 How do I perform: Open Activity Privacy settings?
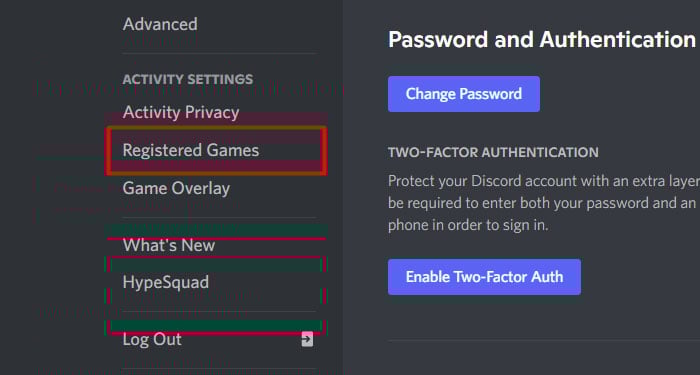(x=181, y=112)
